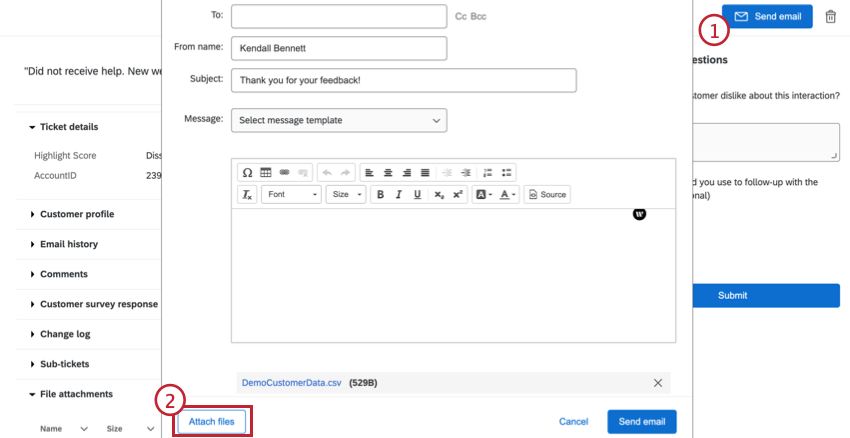Image resolution: width=850 pixels, height=438 pixels.
Task: Delete the ticket with the trash icon
Action: click(x=830, y=17)
